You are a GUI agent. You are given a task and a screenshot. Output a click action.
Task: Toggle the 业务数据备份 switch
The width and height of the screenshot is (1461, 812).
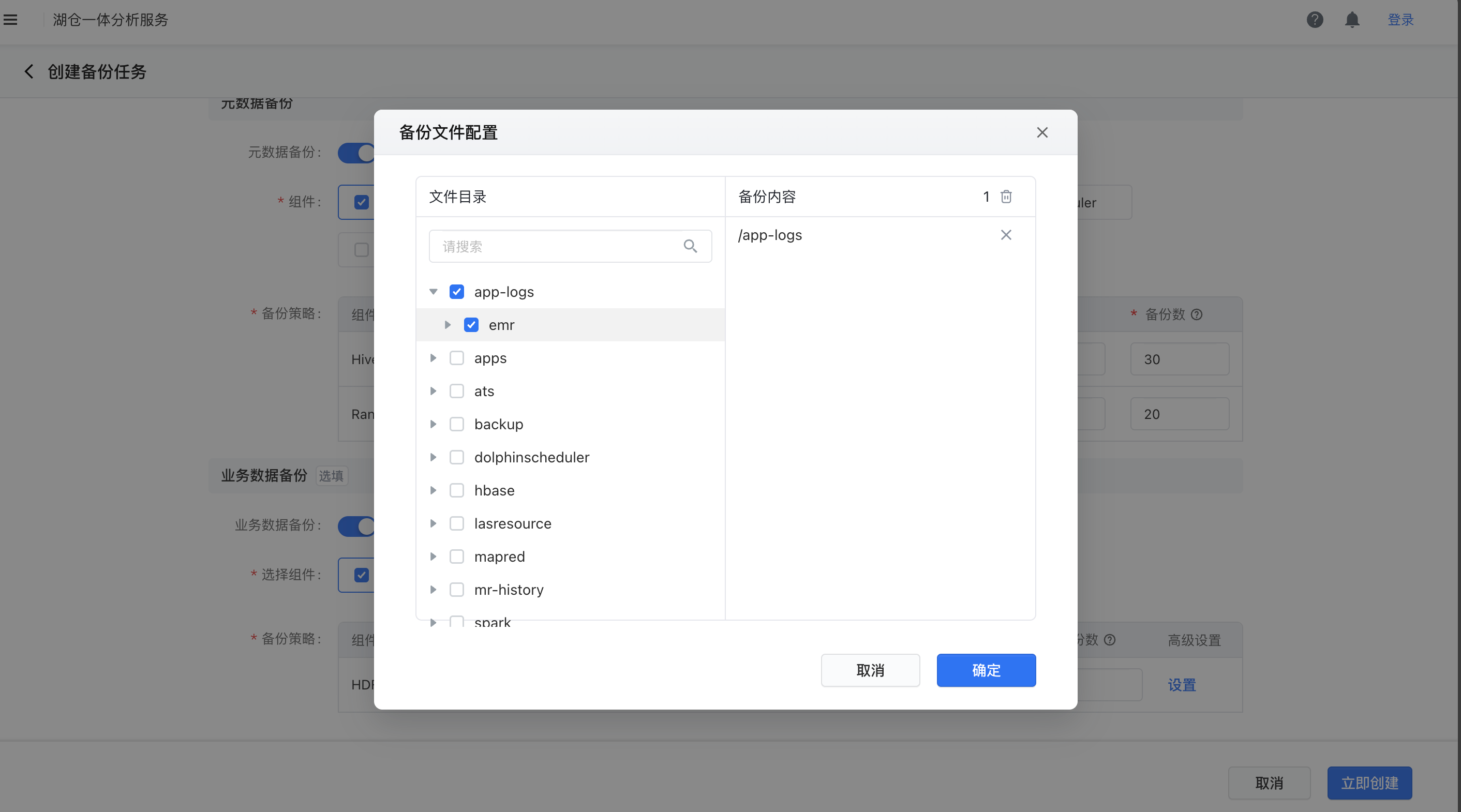coord(356,525)
